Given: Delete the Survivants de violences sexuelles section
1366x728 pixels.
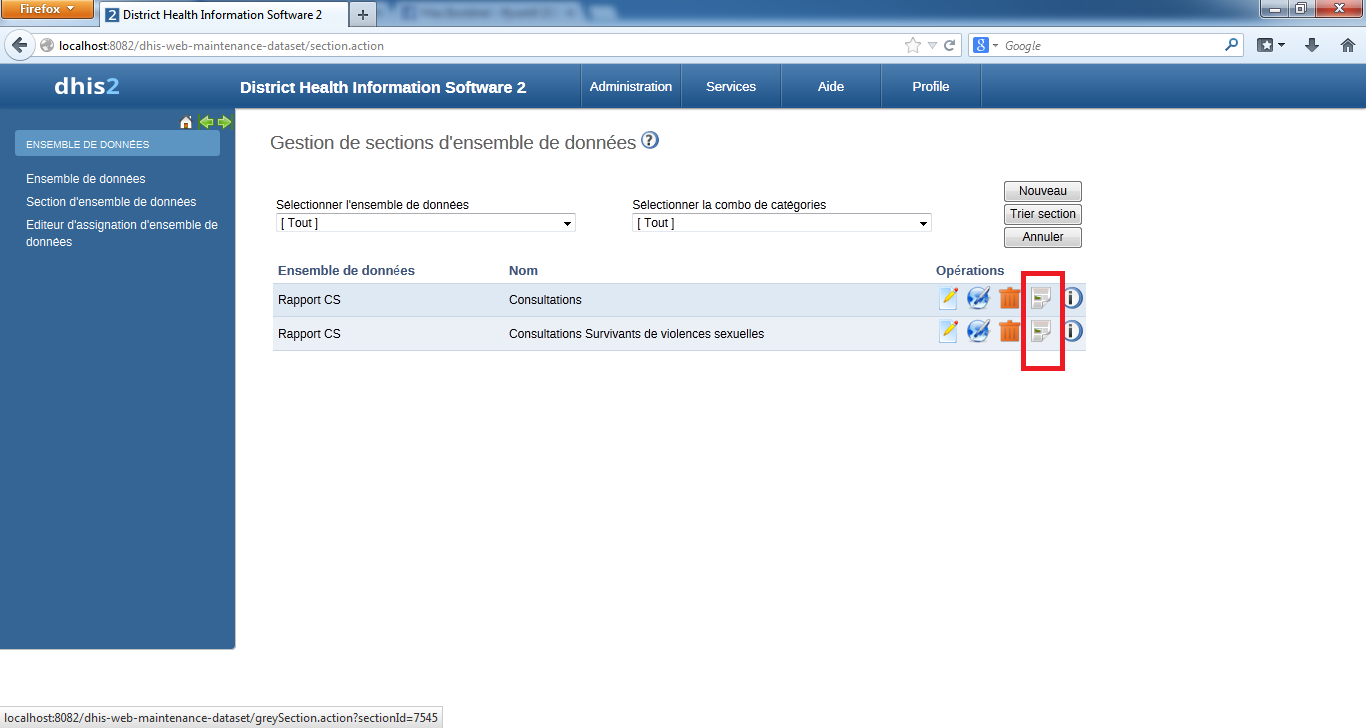Looking at the screenshot, I should [1009, 332].
